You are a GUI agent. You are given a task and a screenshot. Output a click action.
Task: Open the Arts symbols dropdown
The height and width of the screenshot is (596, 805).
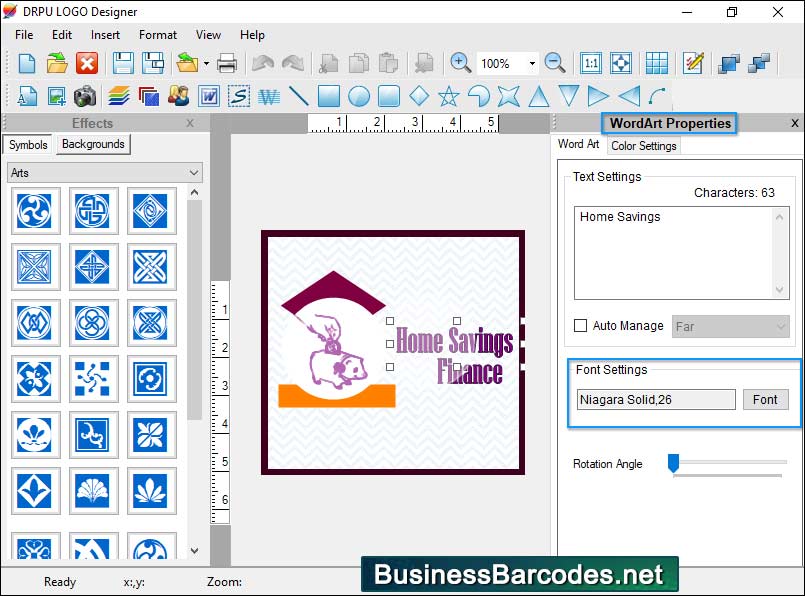tap(193, 172)
